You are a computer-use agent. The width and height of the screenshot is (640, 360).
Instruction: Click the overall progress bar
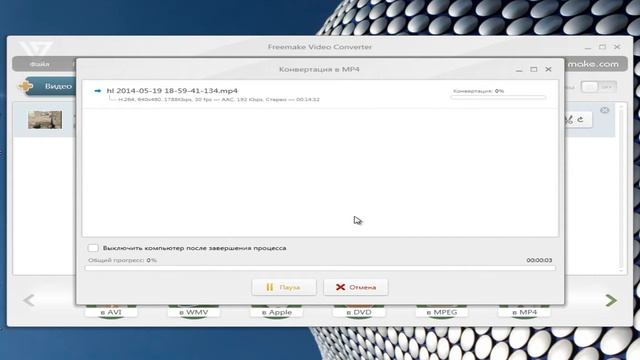click(x=320, y=268)
